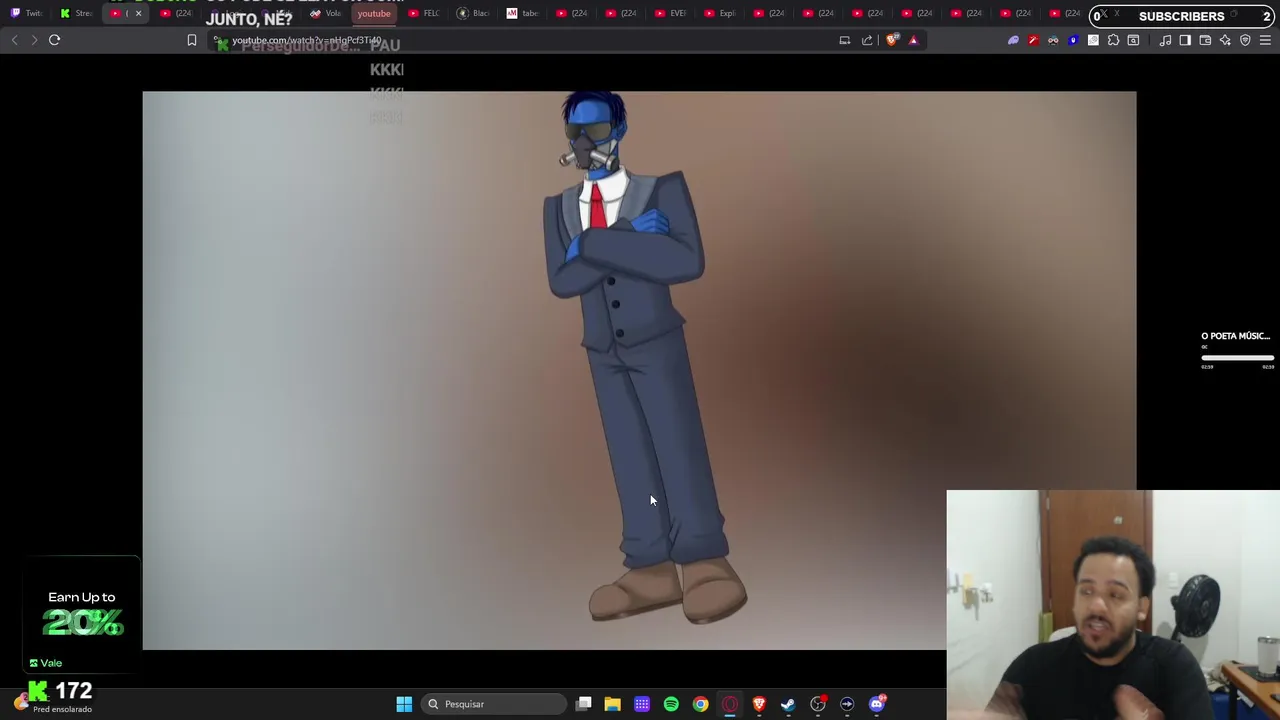Switch to the Twitch tab
The width and height of the screenshot is (1280, 720).
(x=27, y=13)
